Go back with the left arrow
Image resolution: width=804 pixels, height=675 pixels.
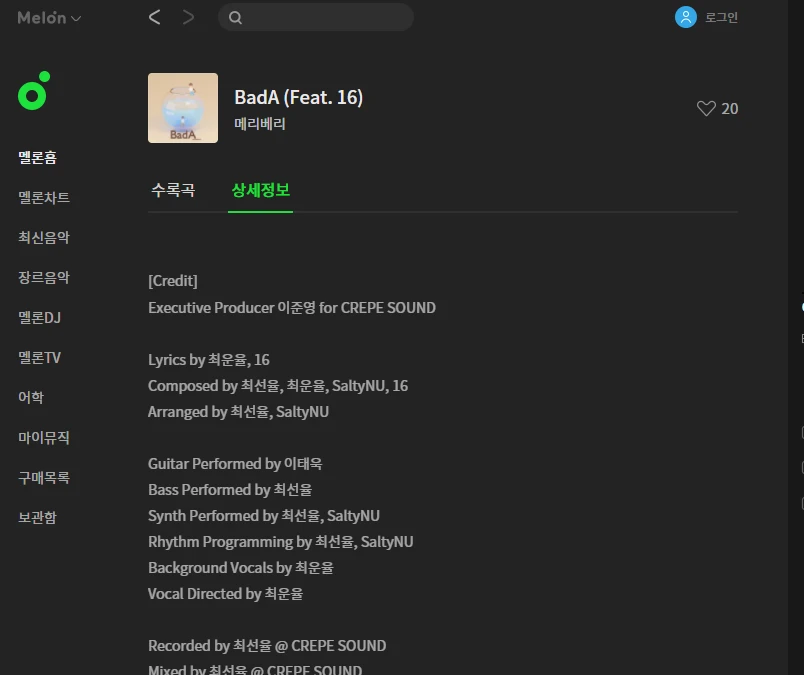click(154, 17)
